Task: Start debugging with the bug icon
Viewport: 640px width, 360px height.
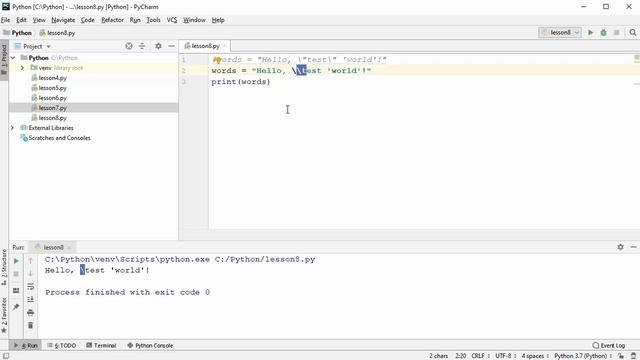Action: coord(603,32)
